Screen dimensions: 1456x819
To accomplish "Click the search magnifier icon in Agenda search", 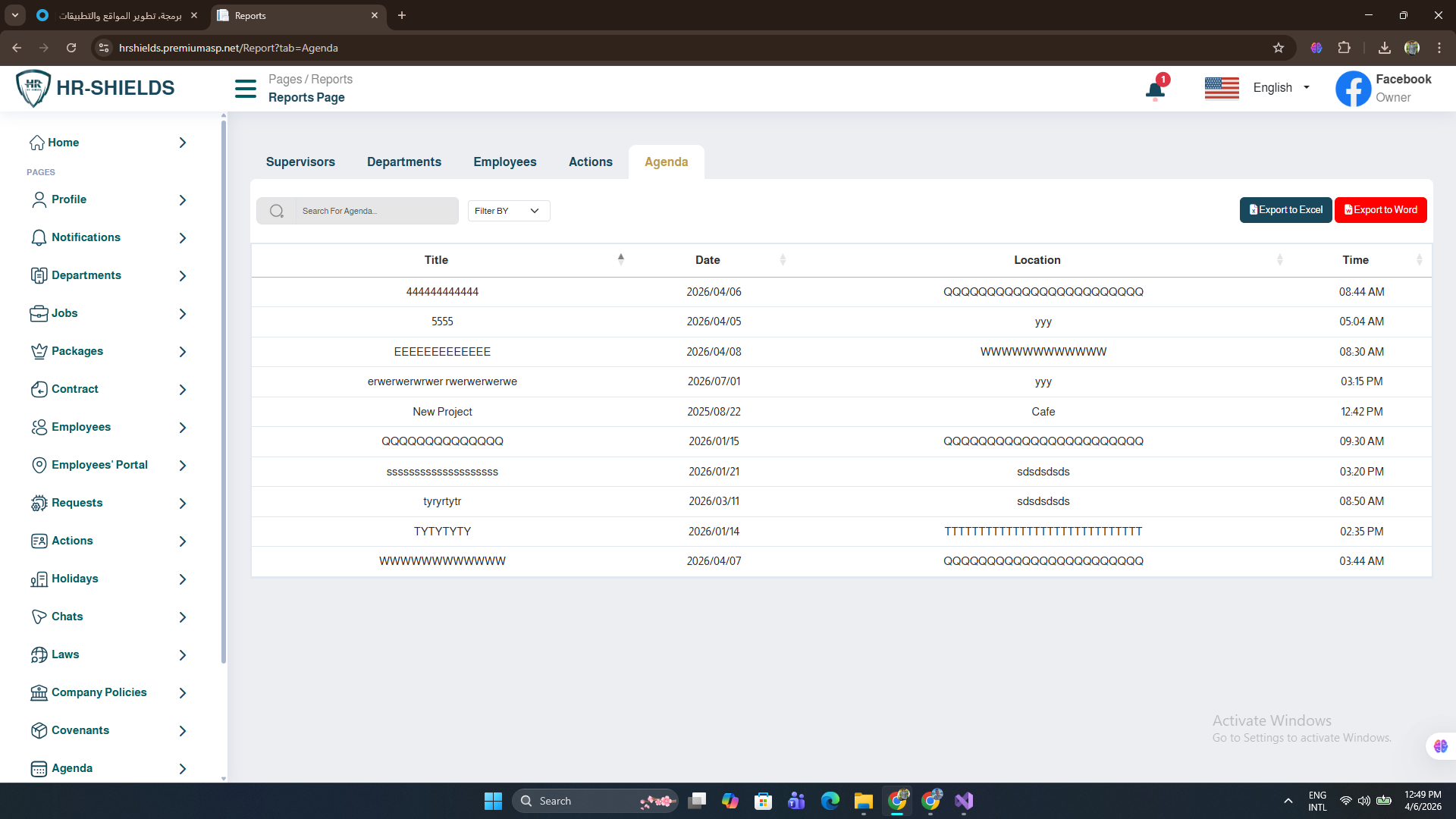I will coord(277,211).
